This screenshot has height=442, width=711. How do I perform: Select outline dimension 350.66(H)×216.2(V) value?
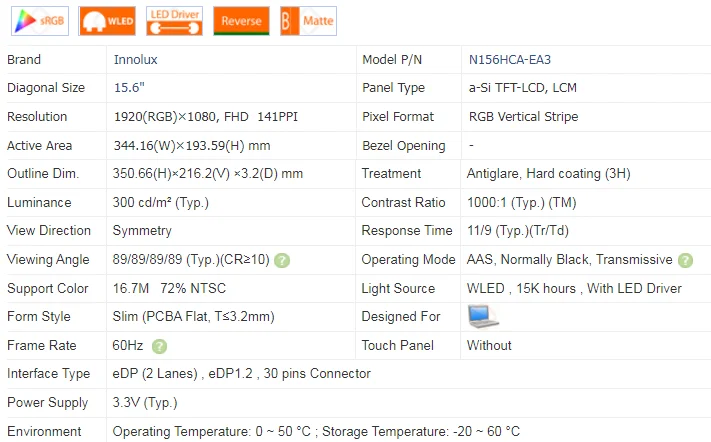point(208,174)
